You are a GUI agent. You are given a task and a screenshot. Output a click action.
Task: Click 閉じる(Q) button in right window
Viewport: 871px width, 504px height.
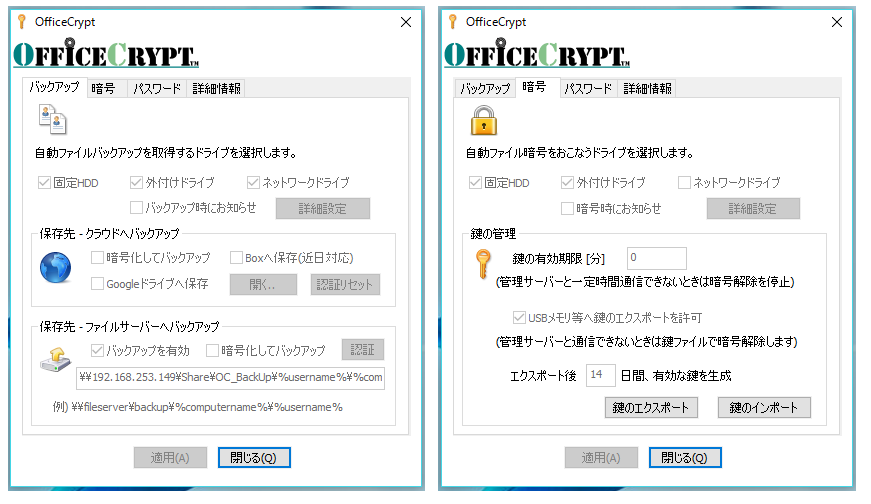tap(685, 458)
